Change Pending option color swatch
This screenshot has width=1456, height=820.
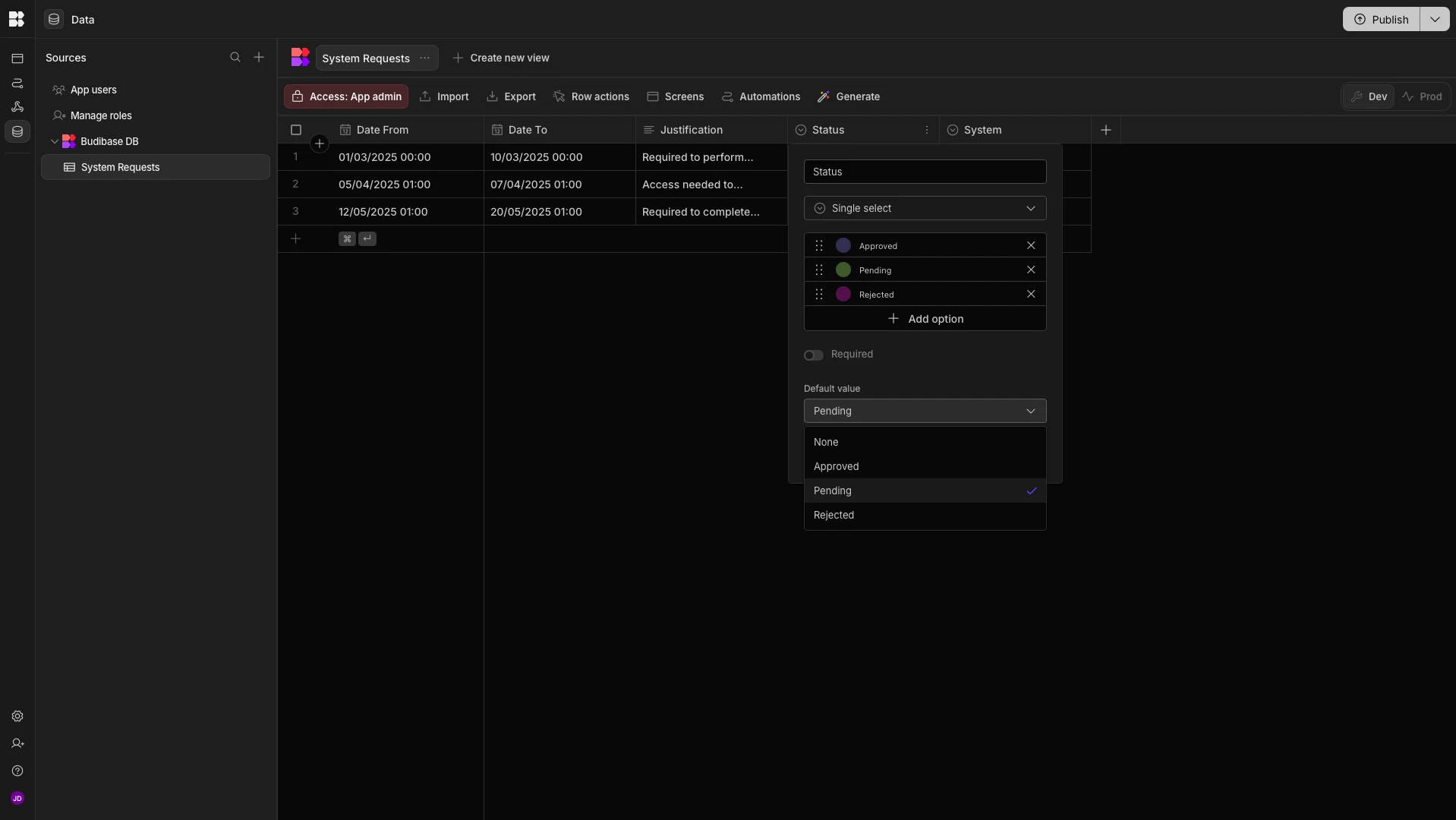(843, 270)
